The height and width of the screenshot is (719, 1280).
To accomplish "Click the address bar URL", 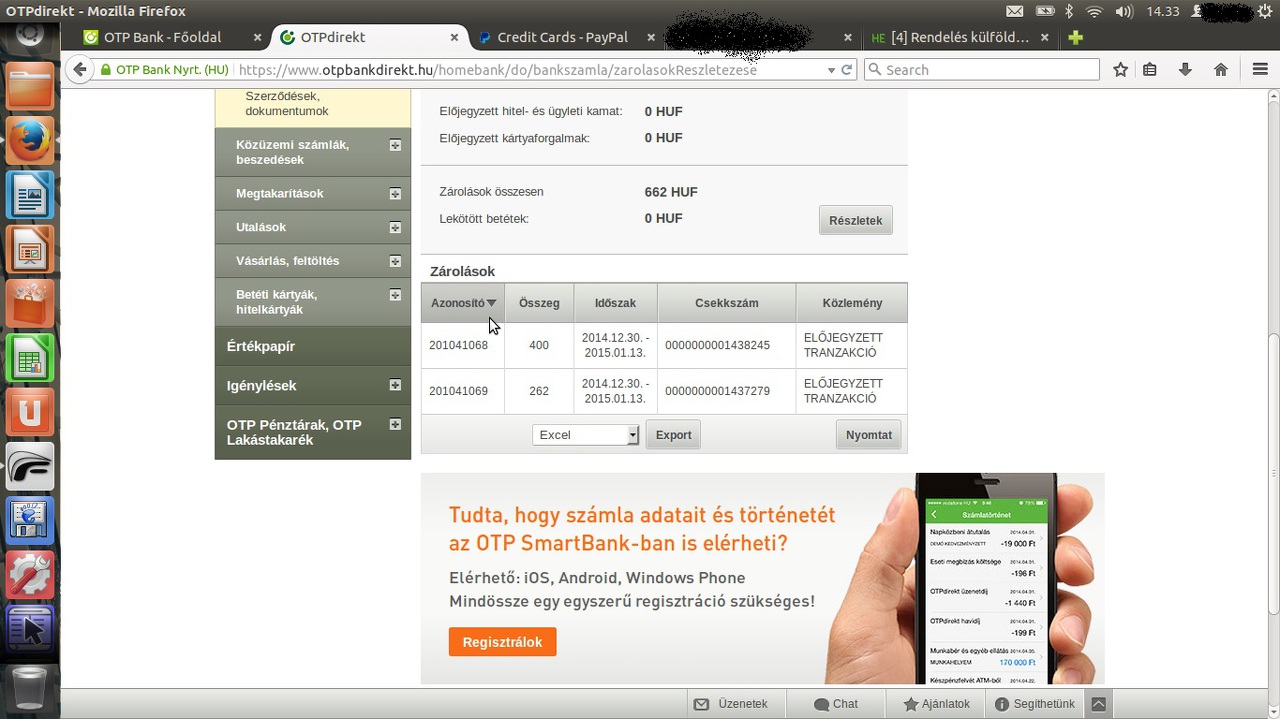I will tap(497, 70).
